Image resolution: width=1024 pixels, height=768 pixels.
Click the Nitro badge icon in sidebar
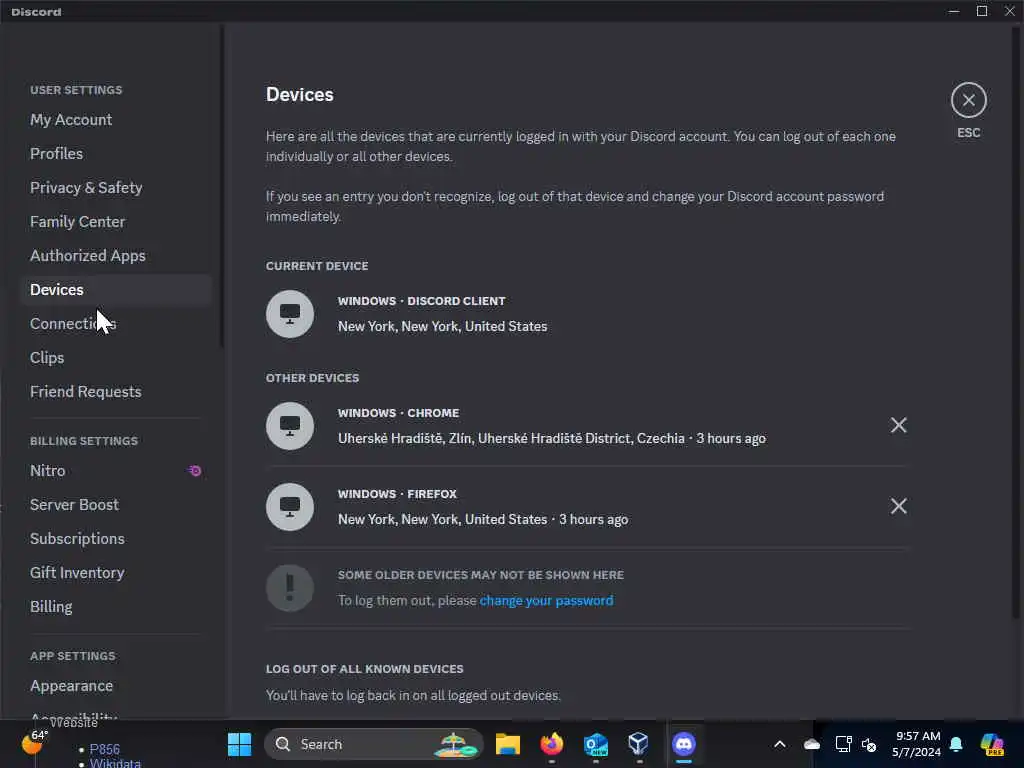tap(195, 470)
